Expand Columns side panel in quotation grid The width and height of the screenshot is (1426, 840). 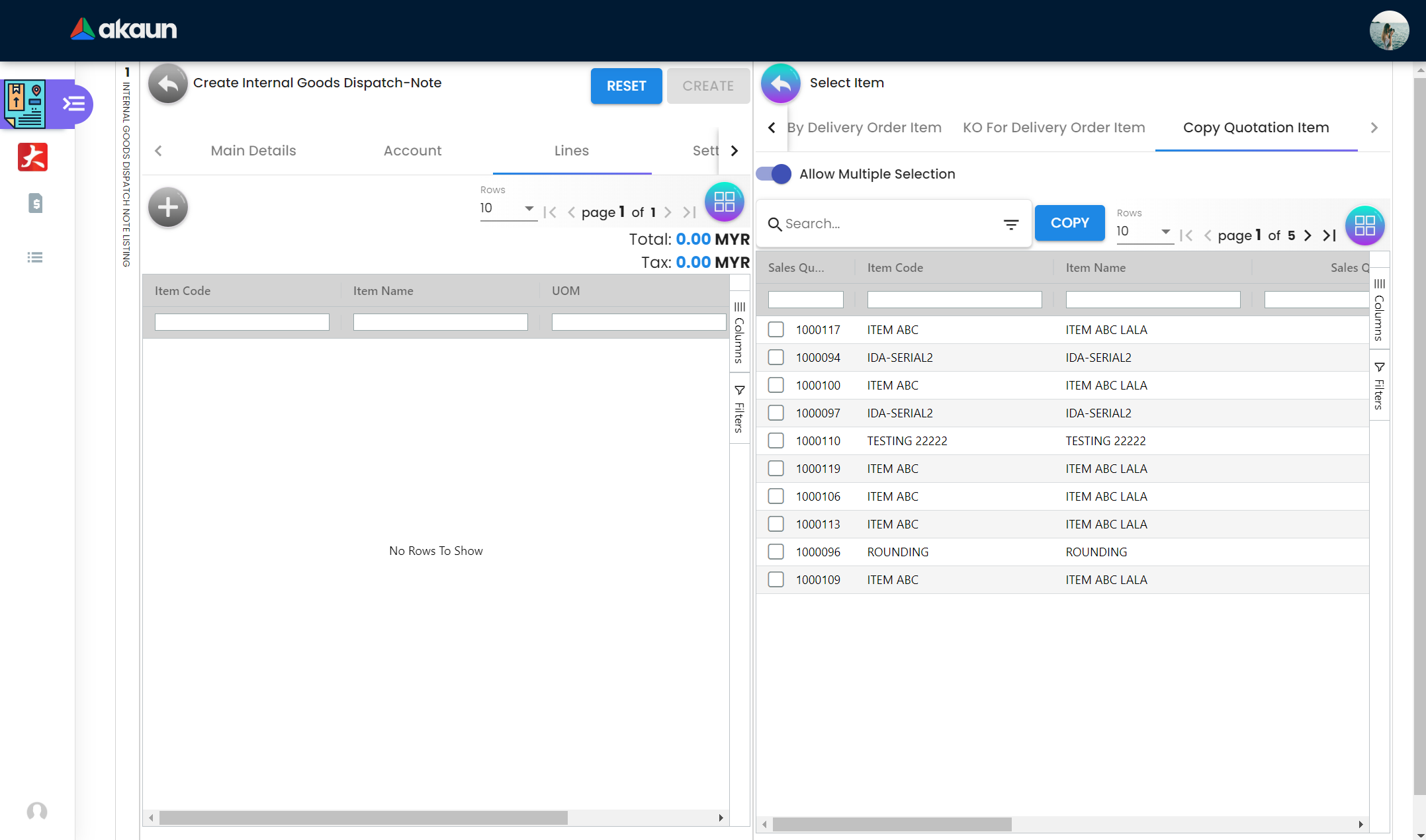tap(1378, 309)
